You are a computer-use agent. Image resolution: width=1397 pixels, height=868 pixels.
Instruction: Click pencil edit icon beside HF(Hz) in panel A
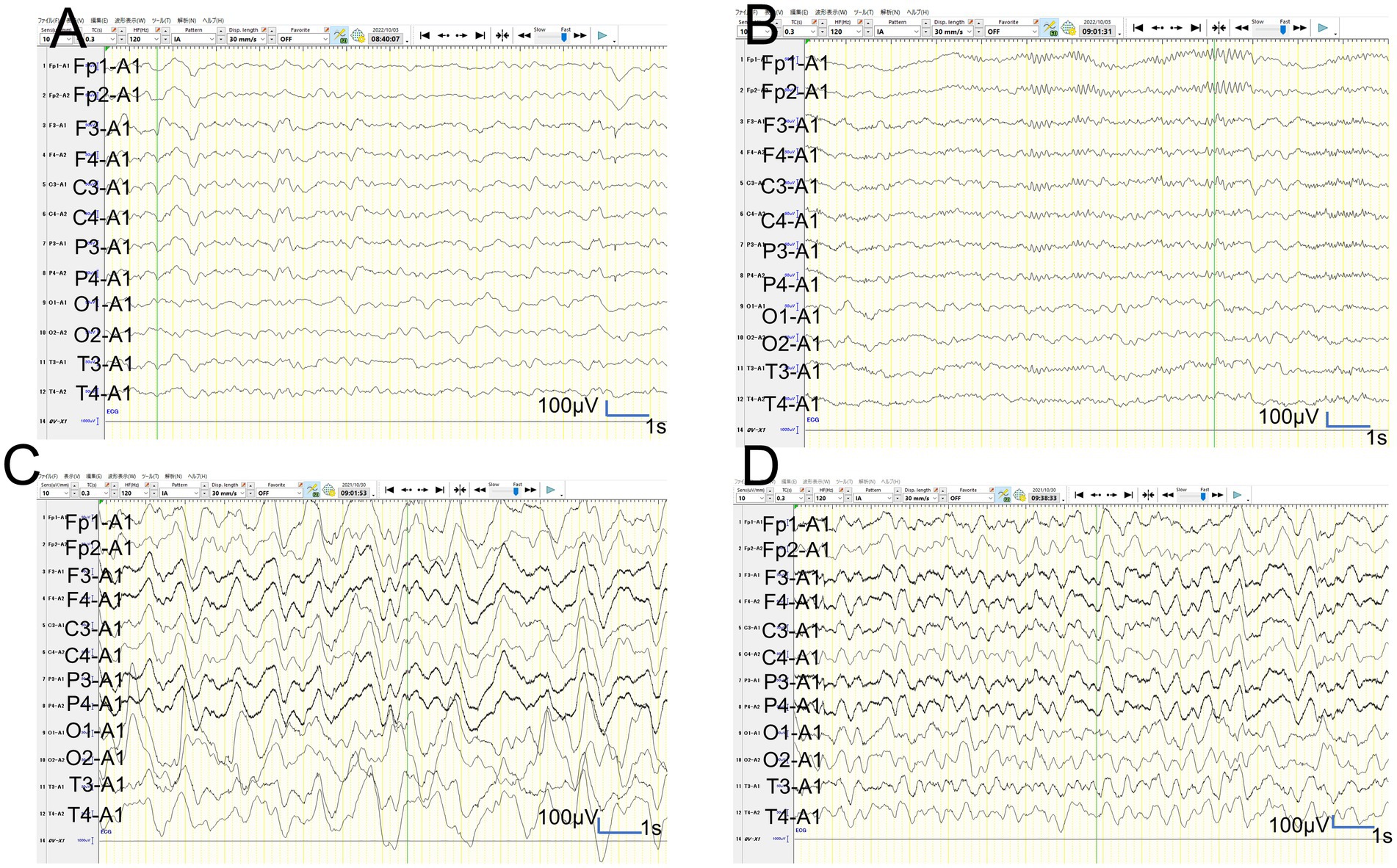tap(157, 30)
